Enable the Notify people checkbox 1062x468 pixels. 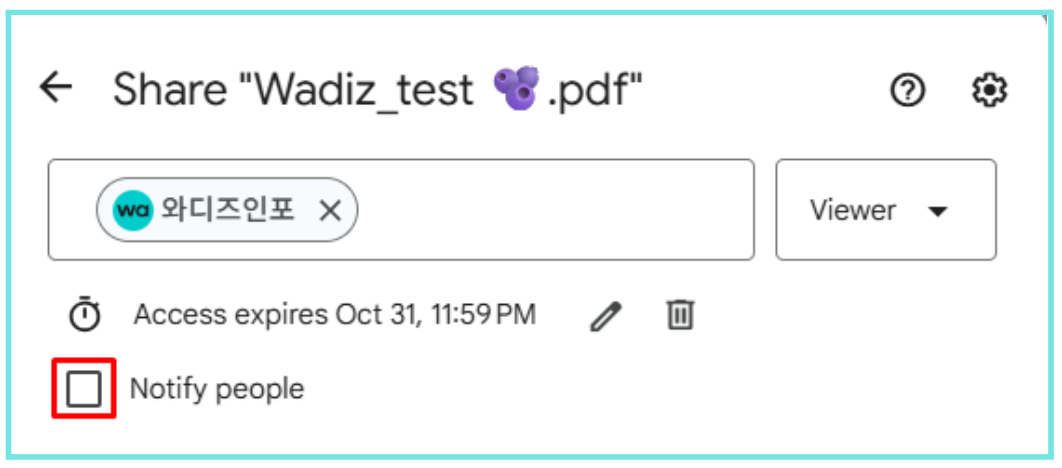tap(84, 389)
